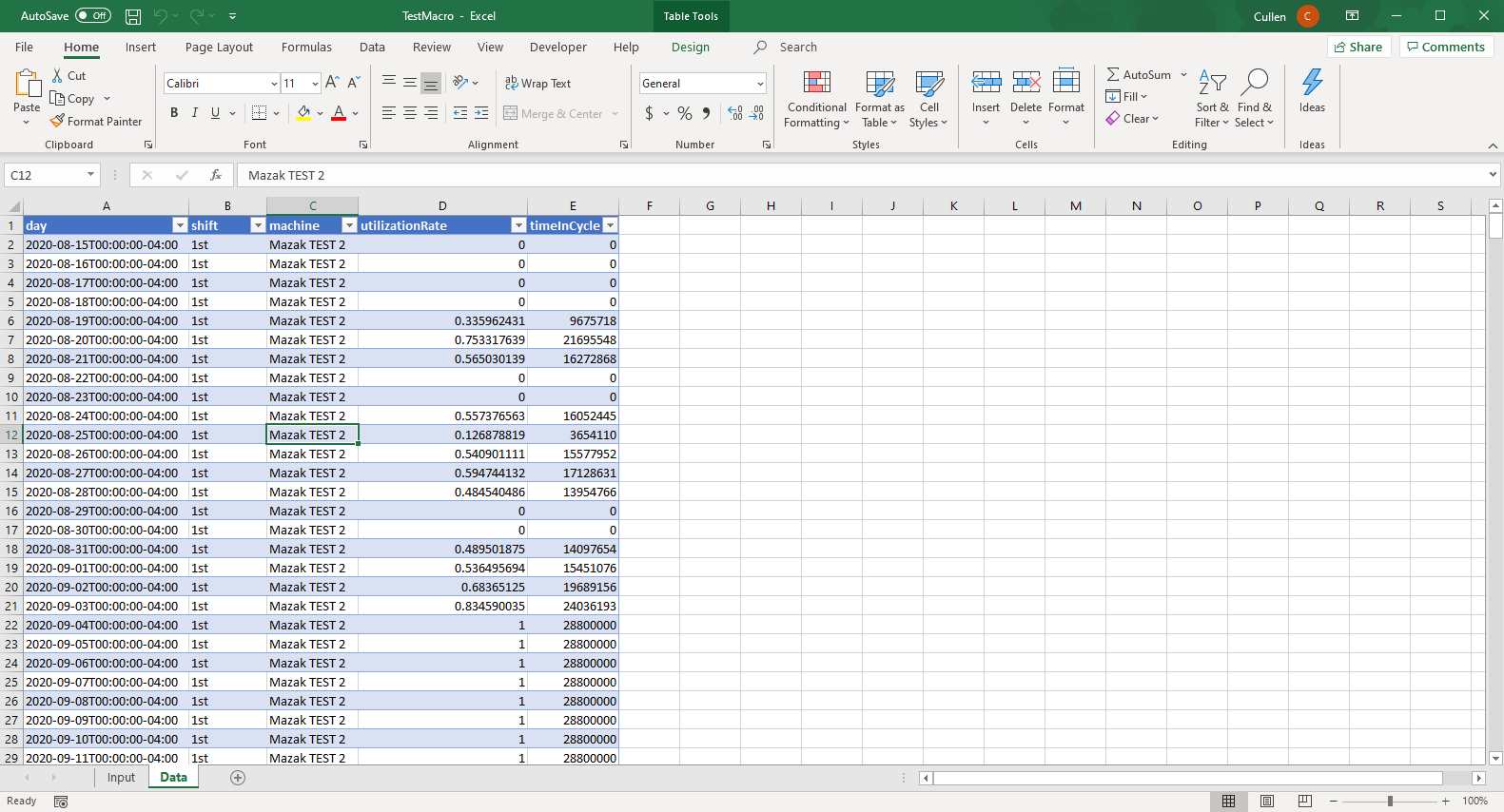This screenshot has height=812, width=1504.
Task: Click the Ideas lightning icon
Action: [1312, 83]
